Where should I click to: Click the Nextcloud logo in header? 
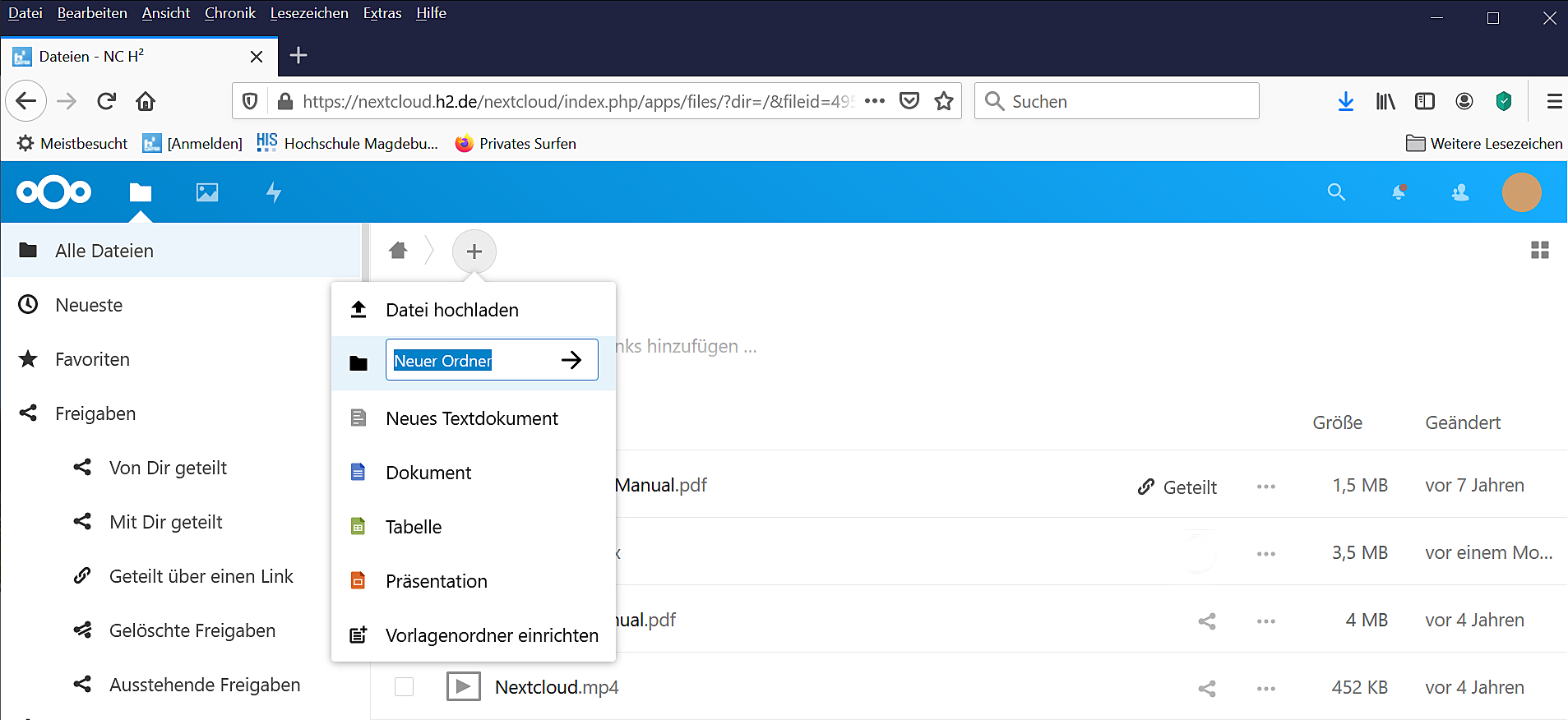point(54,192)
